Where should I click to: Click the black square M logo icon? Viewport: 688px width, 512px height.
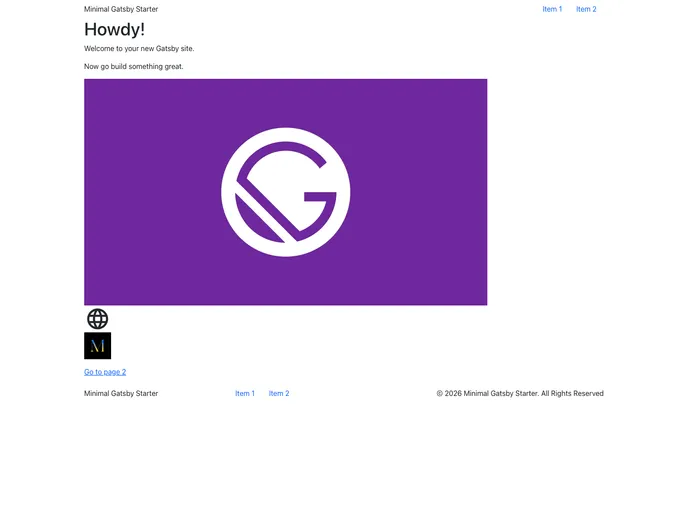97,346
